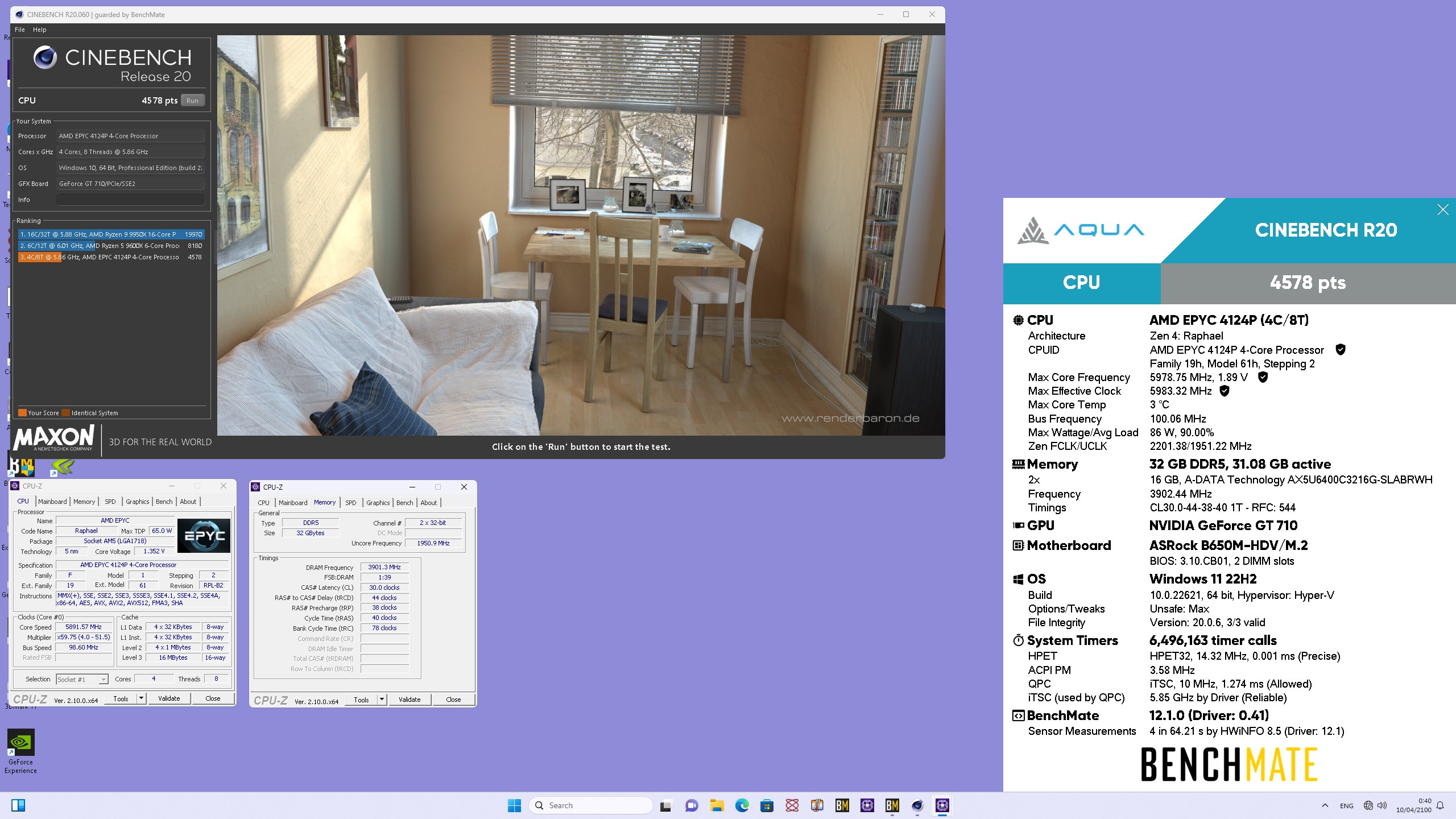The width and height of the screenshot is (1456, 819).
Task: Switch to Mainboard tab in CPU-Z Processor window
Action: click(x=52, y=502)
